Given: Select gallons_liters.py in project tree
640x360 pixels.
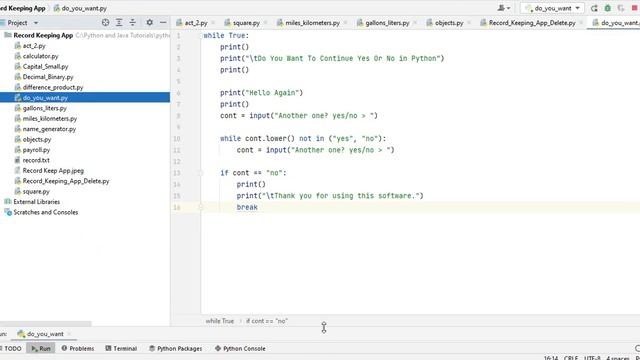Looking at the screenshot, I should (x=44, y=108).
